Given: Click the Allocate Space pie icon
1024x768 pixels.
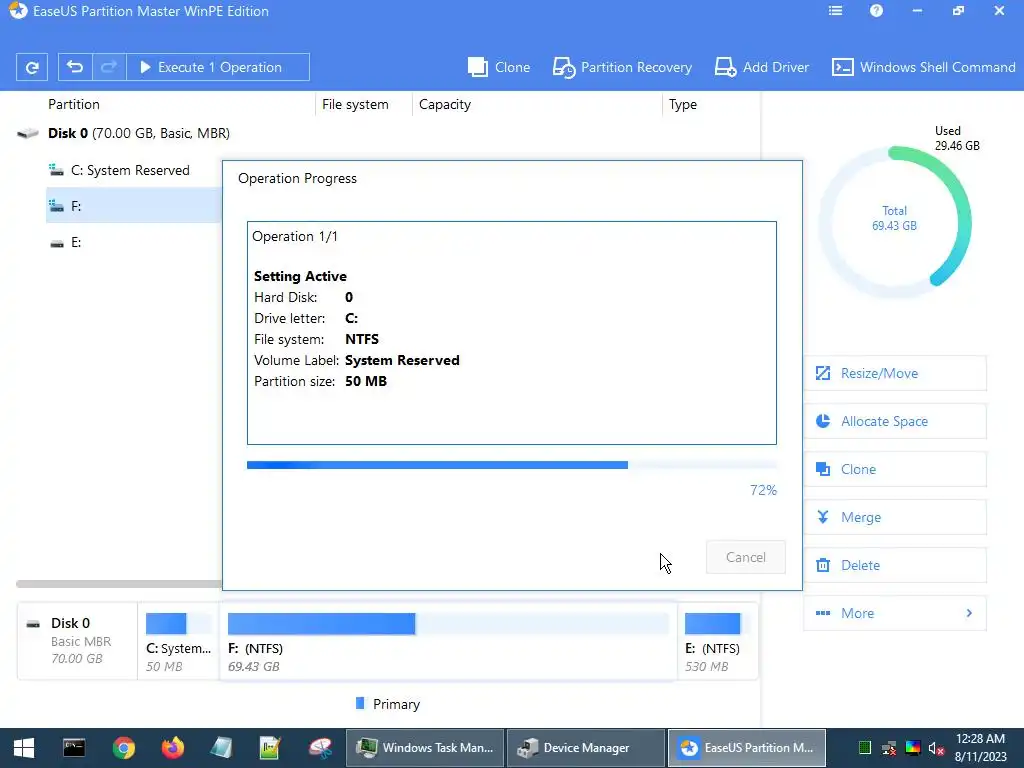Looking at the screenshot, I should pos(823,421).
